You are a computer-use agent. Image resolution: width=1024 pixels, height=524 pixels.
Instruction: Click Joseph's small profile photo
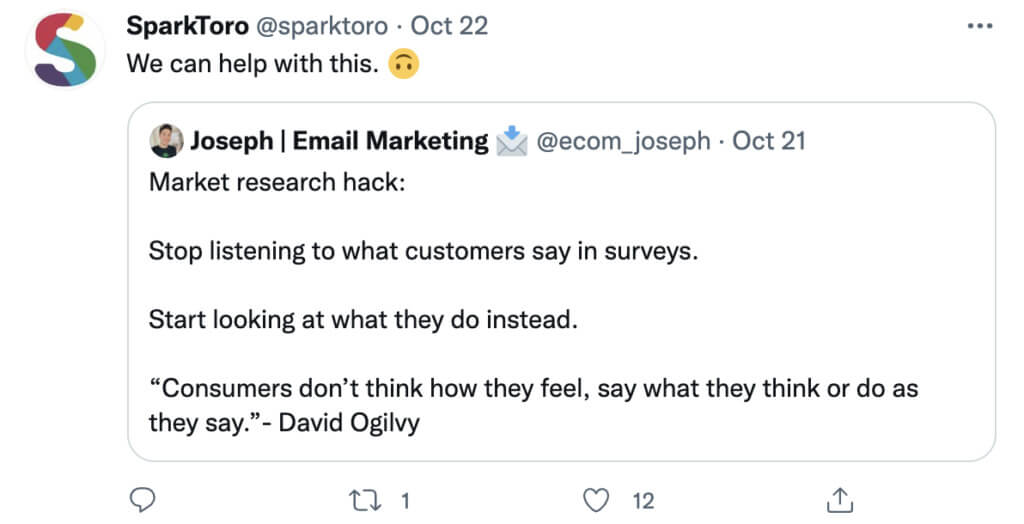click(x=167, y=141)
